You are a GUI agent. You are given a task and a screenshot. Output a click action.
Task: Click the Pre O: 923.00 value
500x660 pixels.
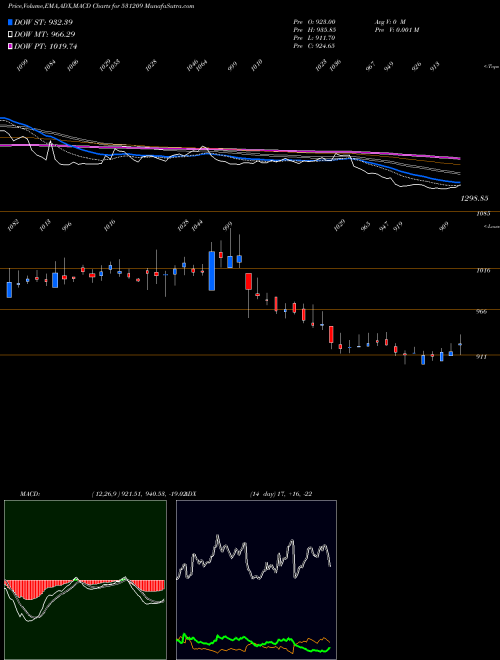click(x=314, y=22)
